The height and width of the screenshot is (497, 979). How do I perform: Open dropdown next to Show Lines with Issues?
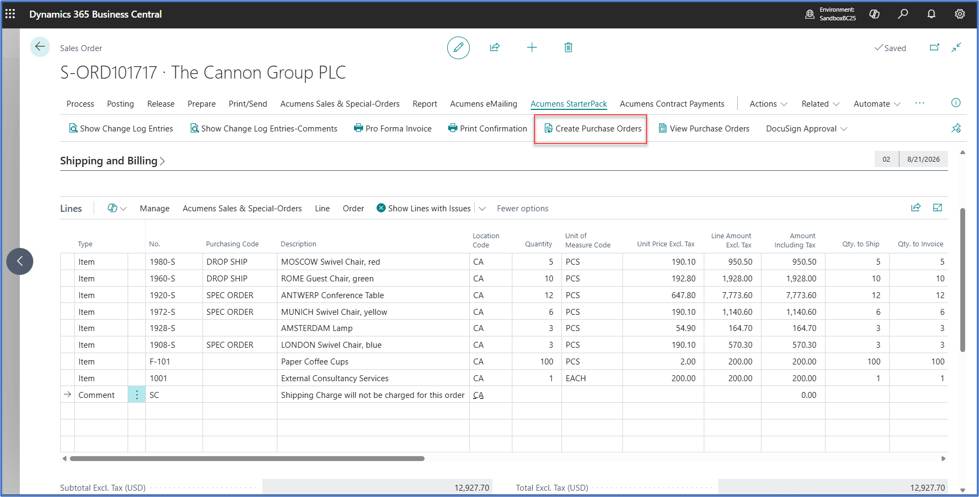pos(482,209)
